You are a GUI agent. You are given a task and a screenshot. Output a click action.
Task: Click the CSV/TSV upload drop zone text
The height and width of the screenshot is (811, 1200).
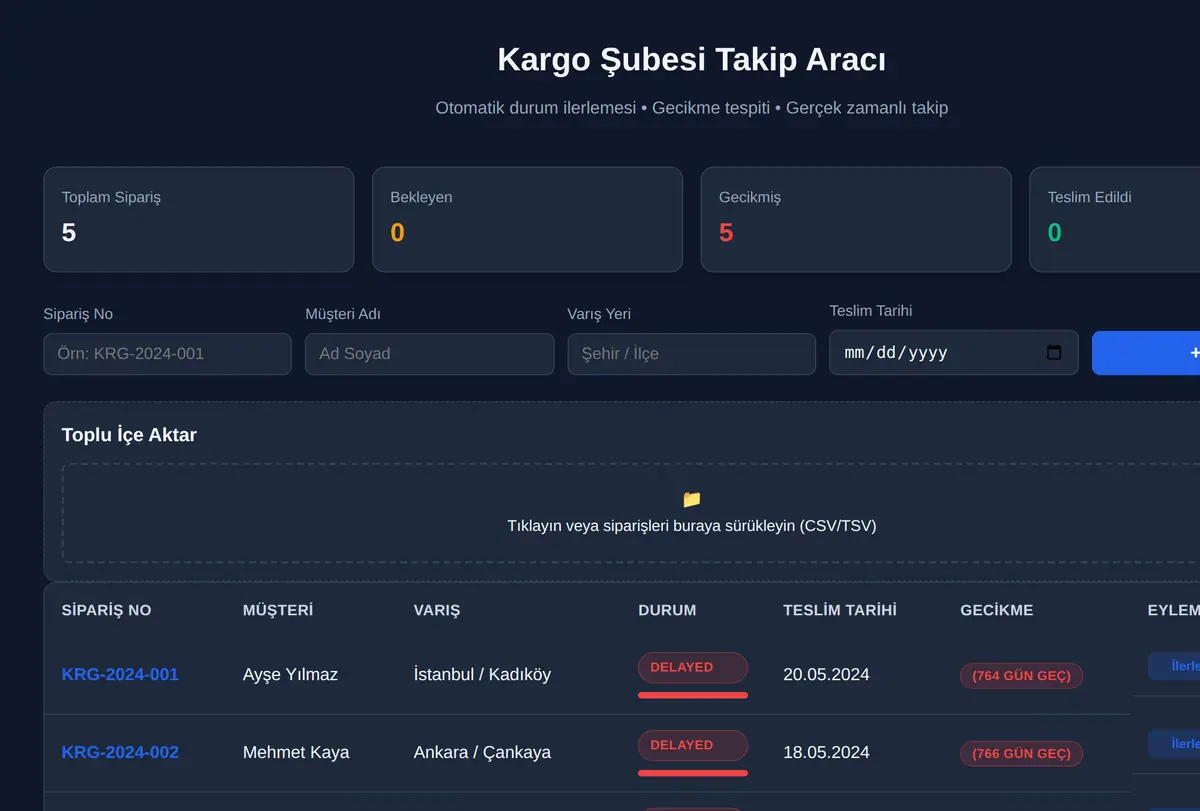tap(692, 525)
